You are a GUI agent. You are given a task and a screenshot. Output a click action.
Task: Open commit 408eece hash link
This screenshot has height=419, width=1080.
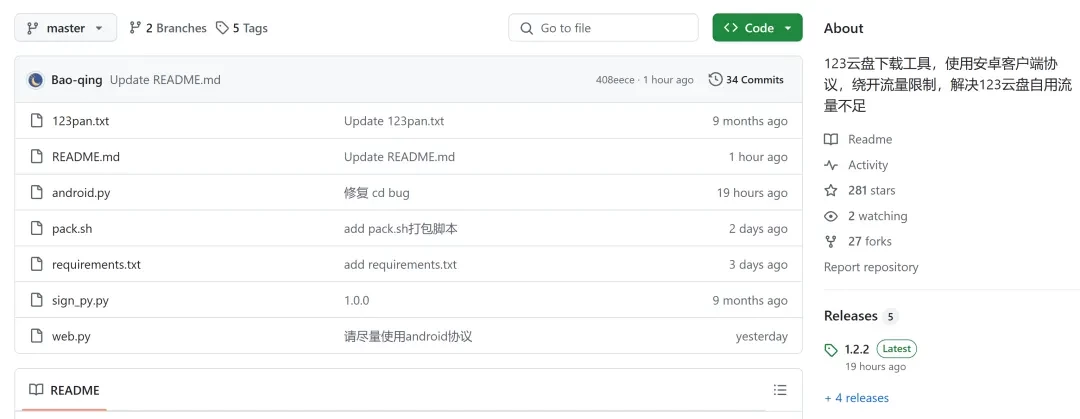coord(614,80)
